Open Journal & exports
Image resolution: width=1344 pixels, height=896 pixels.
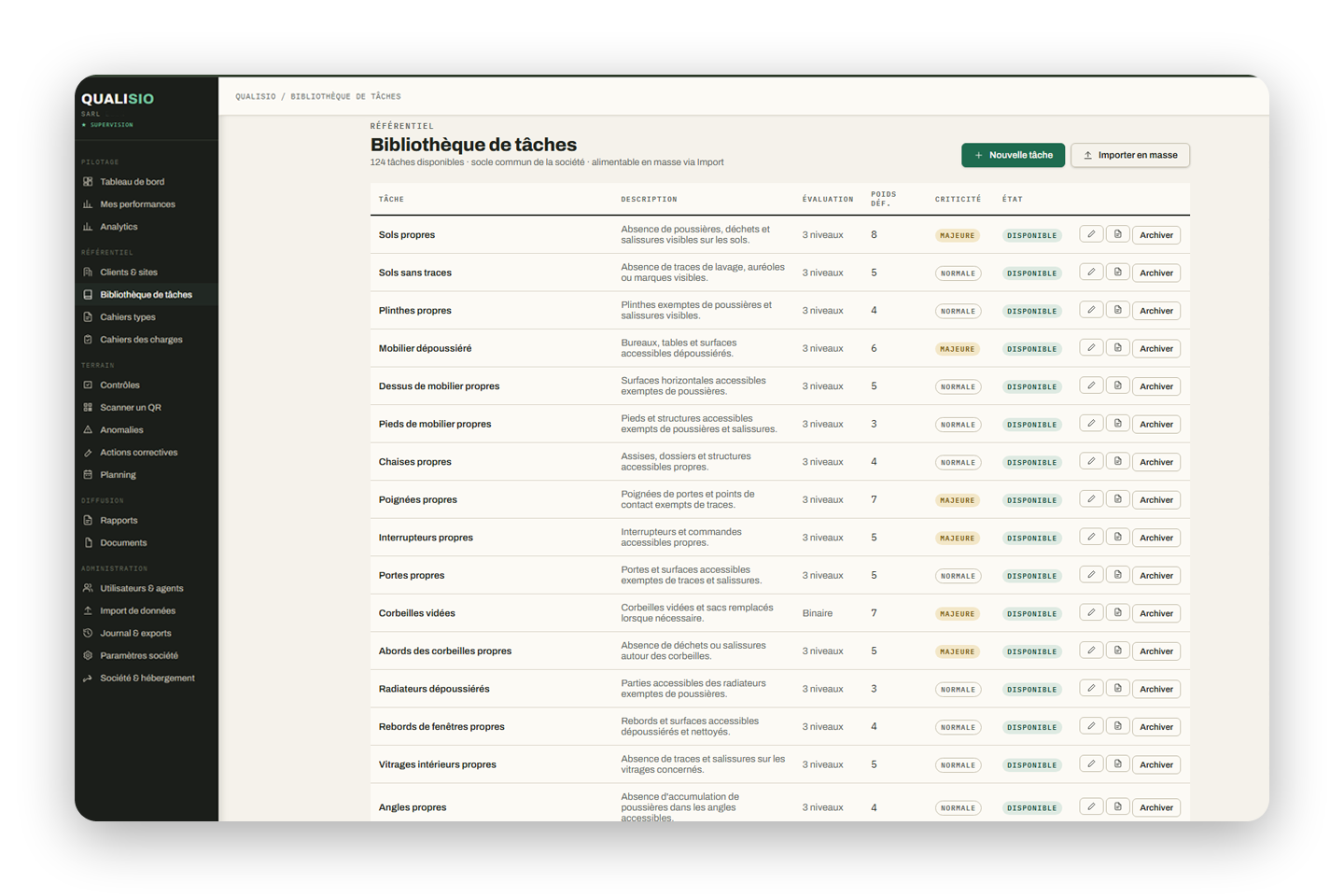pos(135,633)
